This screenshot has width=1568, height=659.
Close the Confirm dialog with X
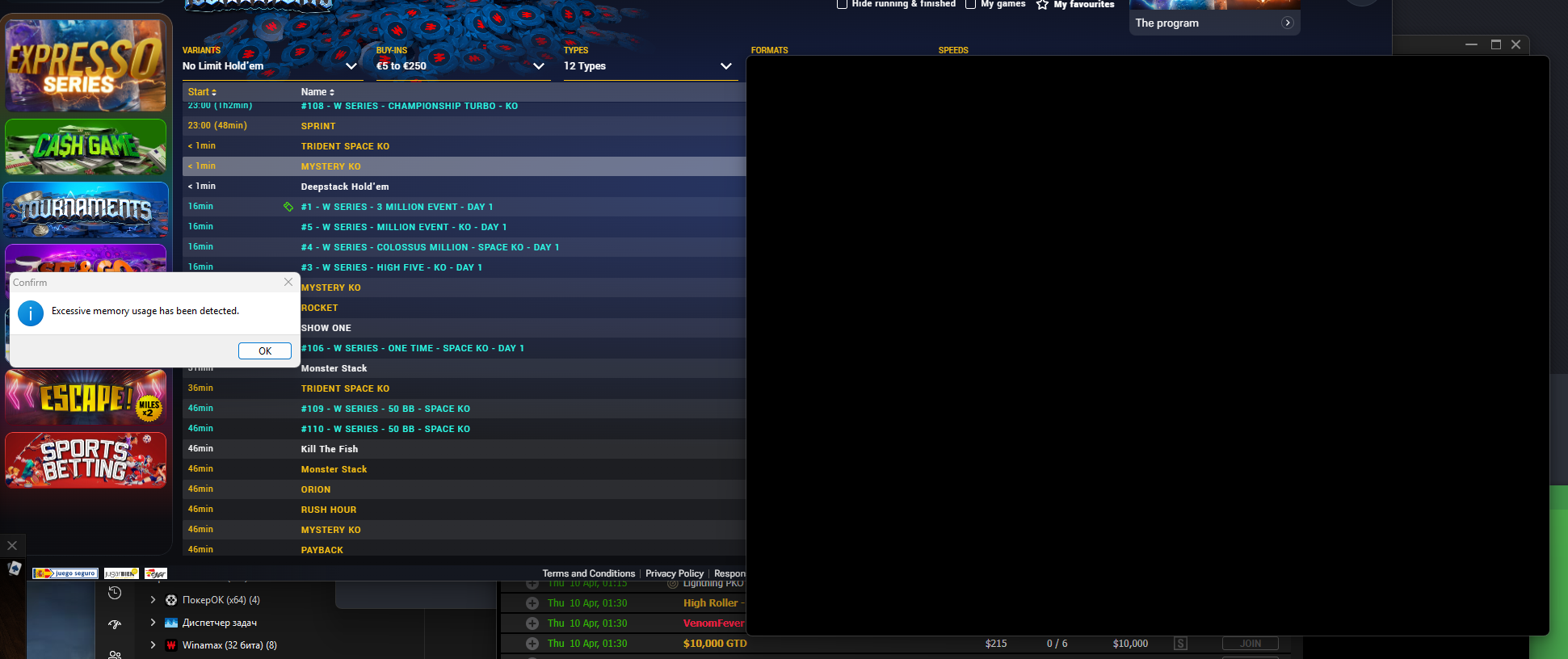coord(288,282)
